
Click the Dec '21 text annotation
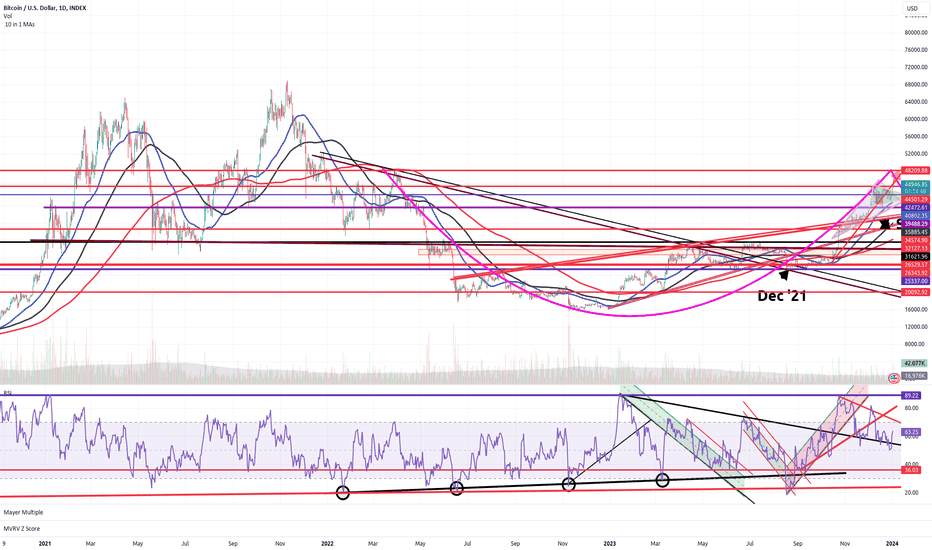tap(782, 296)
